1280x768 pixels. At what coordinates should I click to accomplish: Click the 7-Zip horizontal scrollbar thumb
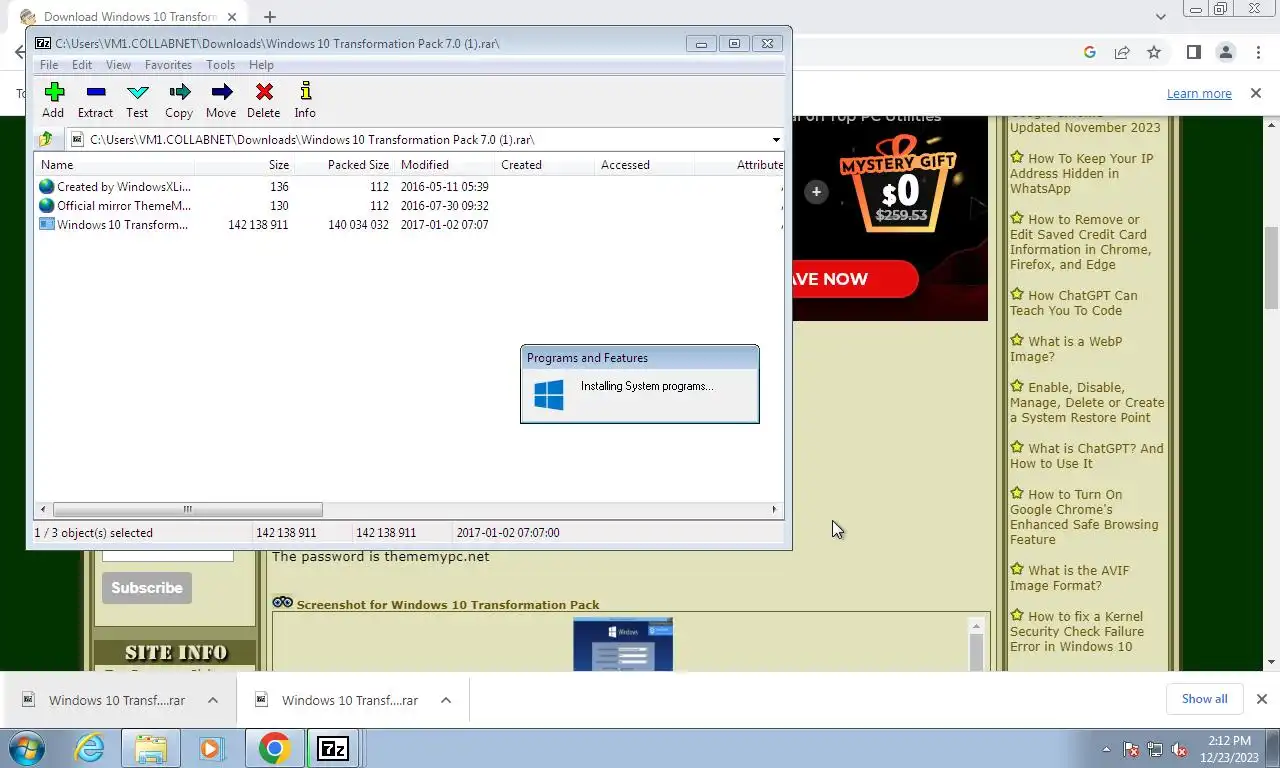coord(187,510)
